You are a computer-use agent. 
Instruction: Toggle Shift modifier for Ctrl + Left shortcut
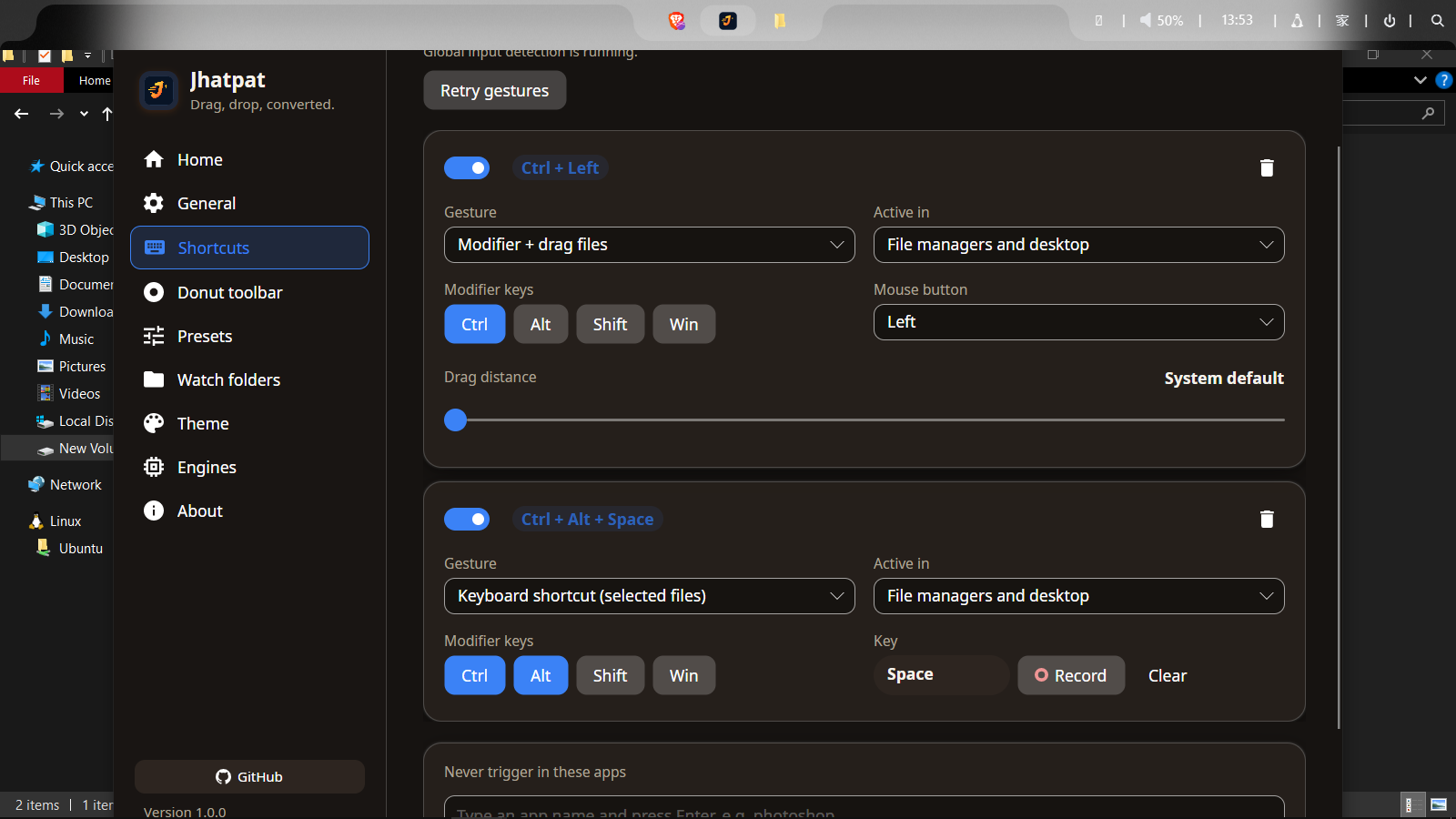[x=611, y=324]
